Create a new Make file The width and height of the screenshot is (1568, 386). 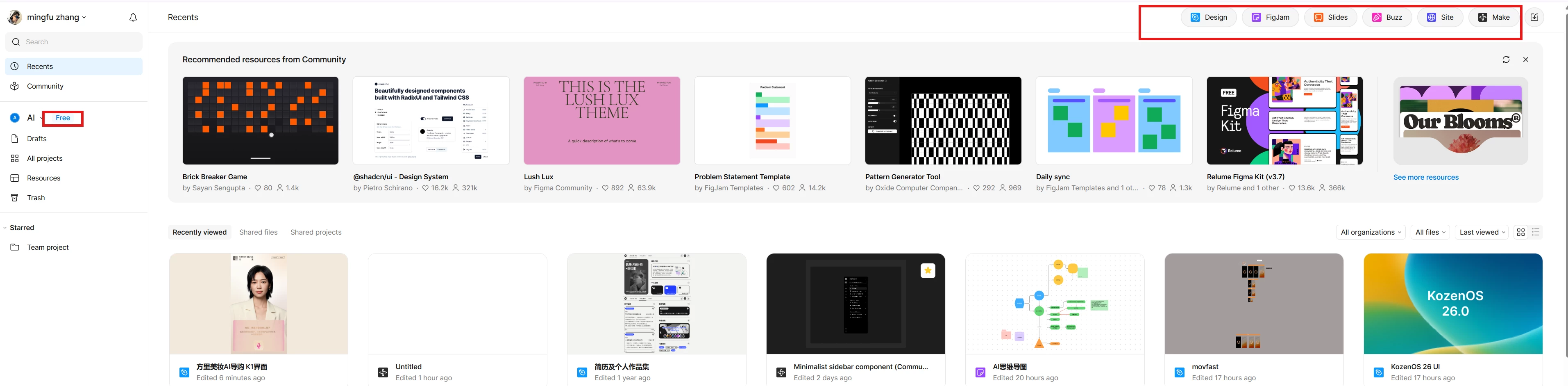tap(1494, 18)
